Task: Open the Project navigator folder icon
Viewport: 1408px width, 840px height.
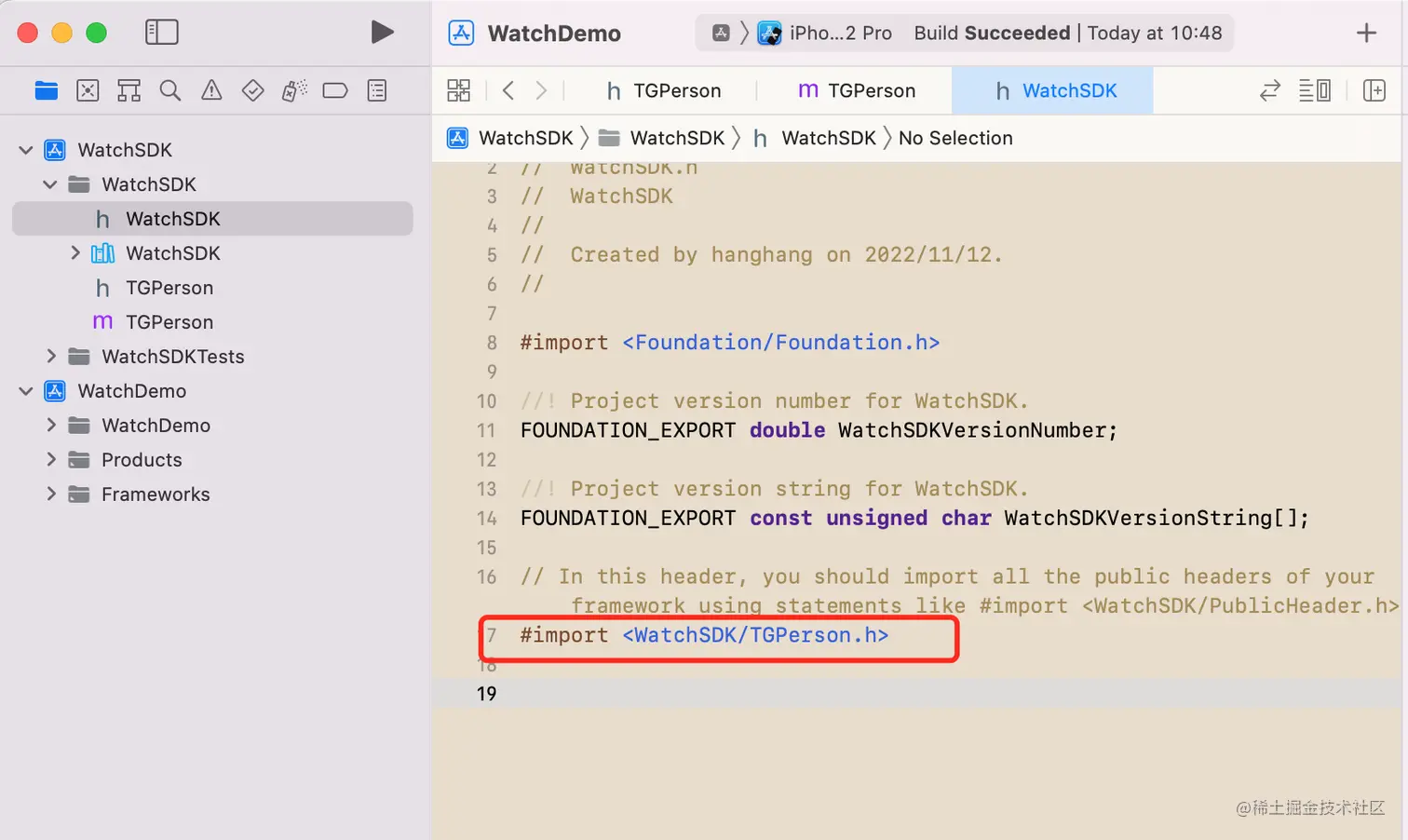Action: pos(46,90)
